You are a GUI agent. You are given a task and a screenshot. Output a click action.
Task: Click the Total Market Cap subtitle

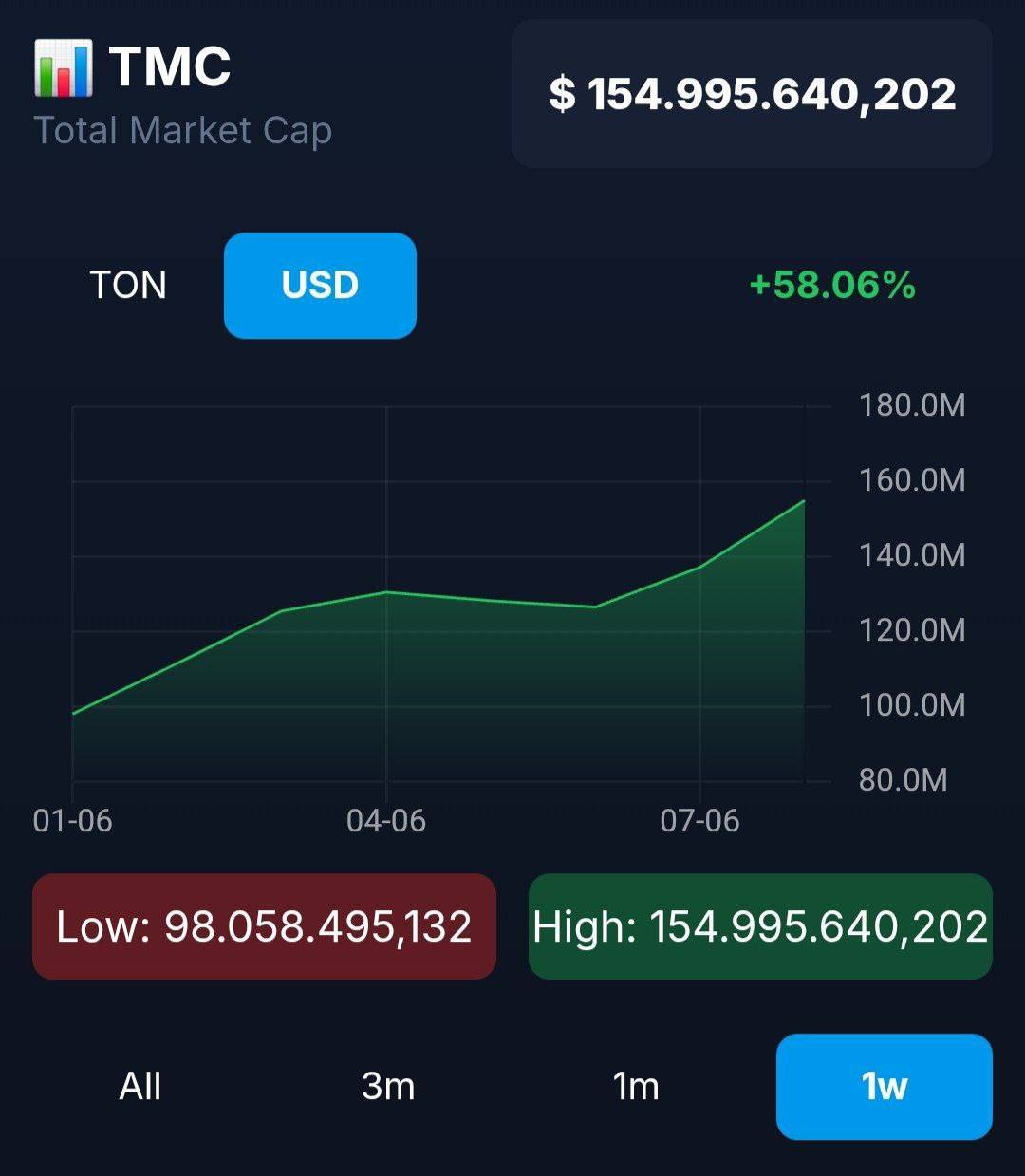point(183,131)
